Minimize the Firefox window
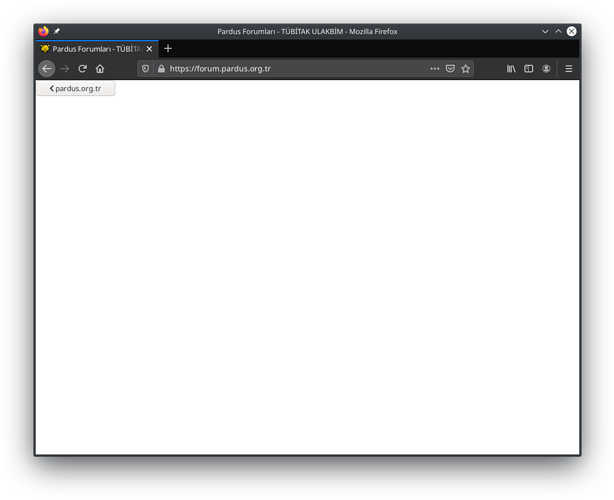The height and width of the screenshot is (500, 614). pyautogui.click(x=545, y=31)
